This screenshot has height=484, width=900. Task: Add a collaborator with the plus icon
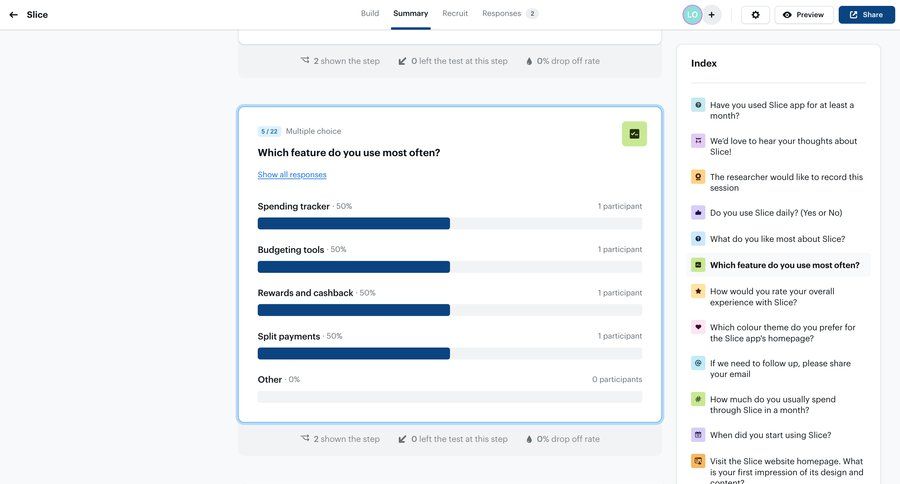pos(711,15)
